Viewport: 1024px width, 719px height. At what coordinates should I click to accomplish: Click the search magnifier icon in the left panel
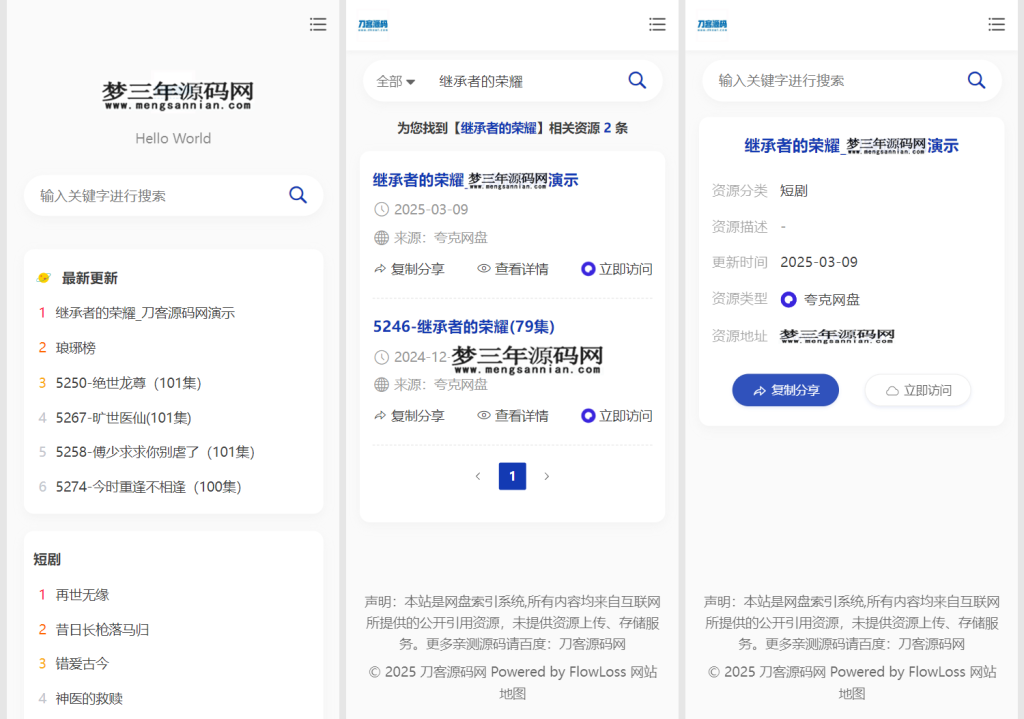point(298,195)
